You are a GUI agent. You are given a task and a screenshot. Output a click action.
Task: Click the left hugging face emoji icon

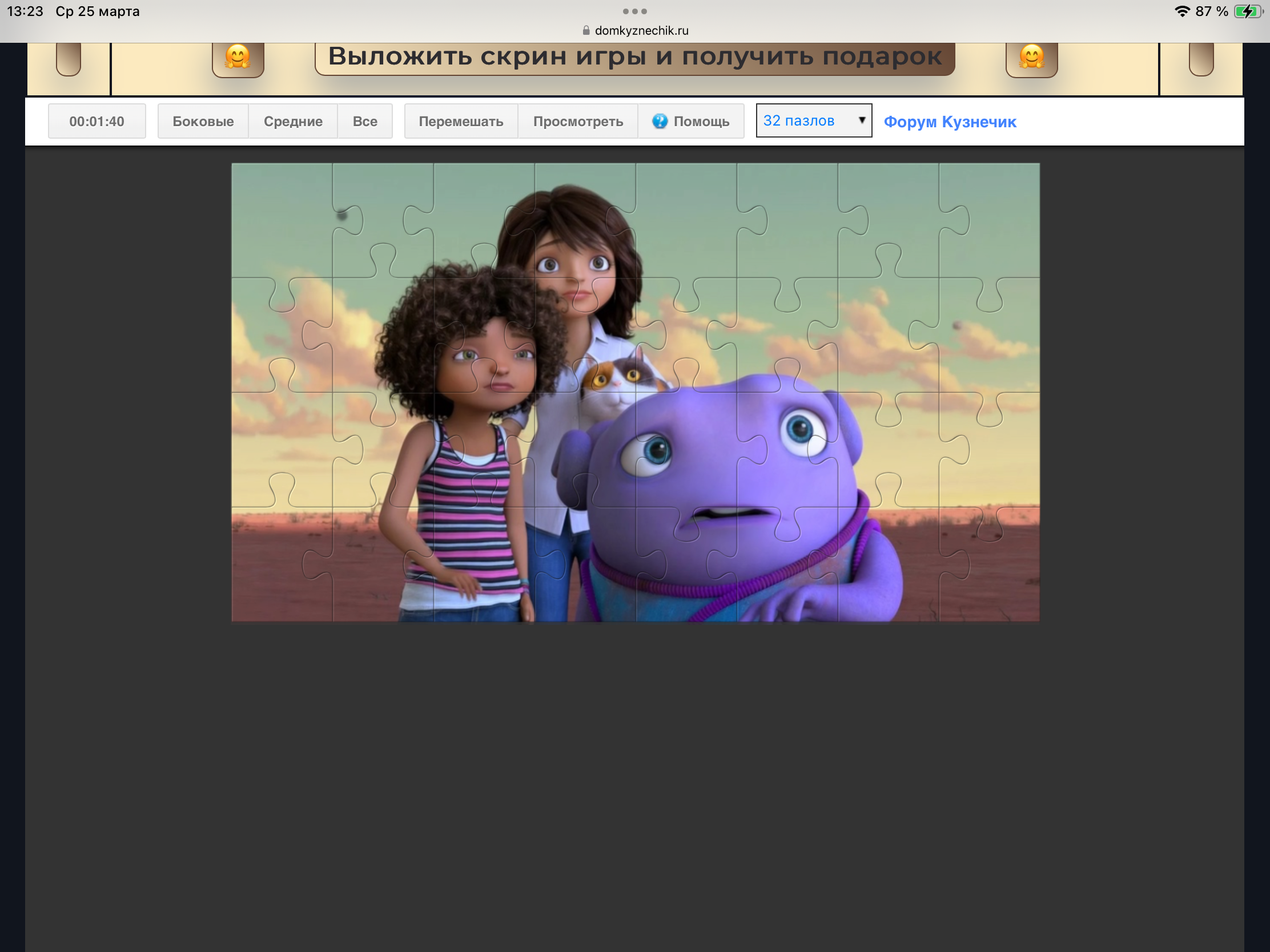pyautogui.click(x=238, y=58)
